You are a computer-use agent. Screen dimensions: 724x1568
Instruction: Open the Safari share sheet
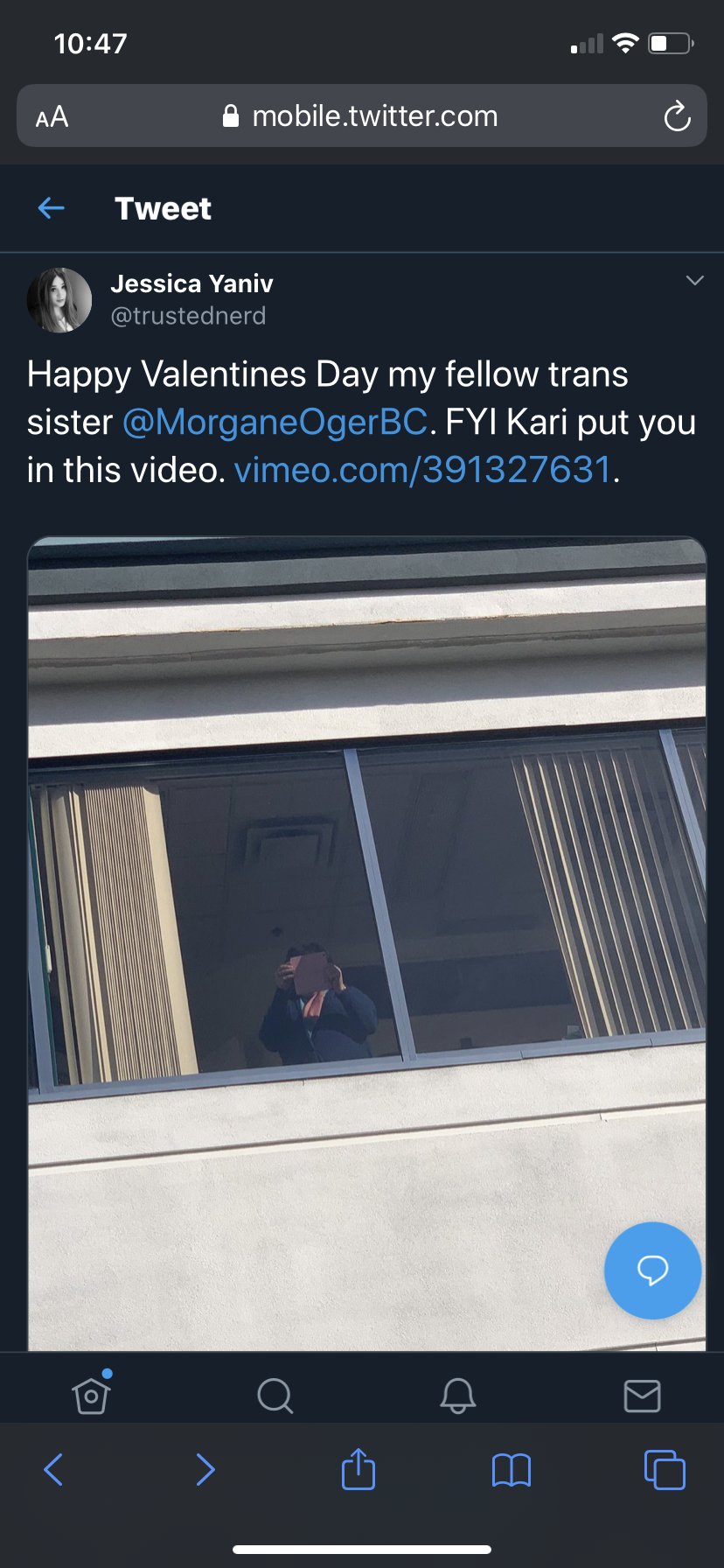(359, 1468)
